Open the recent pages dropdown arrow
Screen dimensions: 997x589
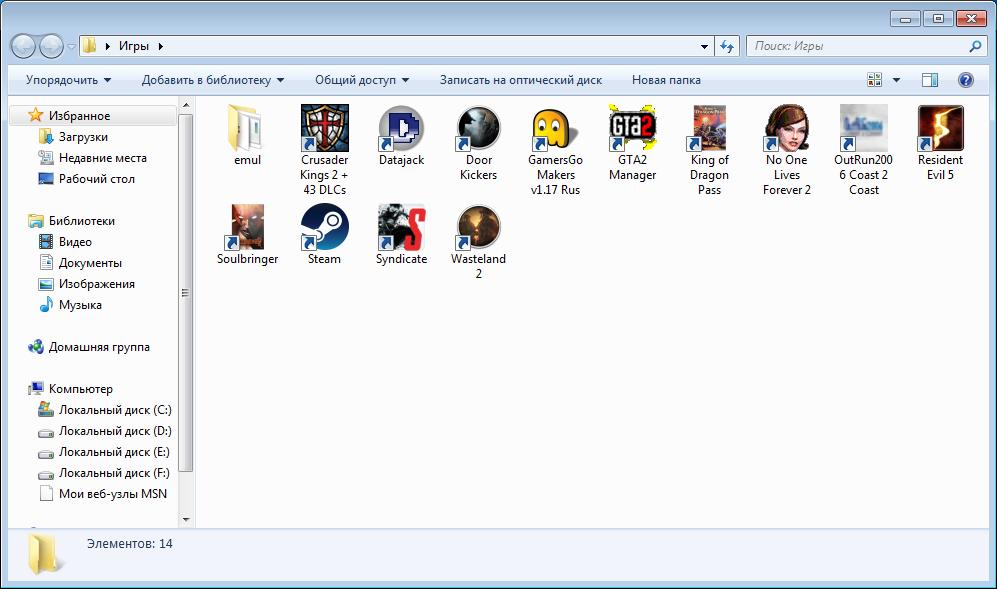71,46
